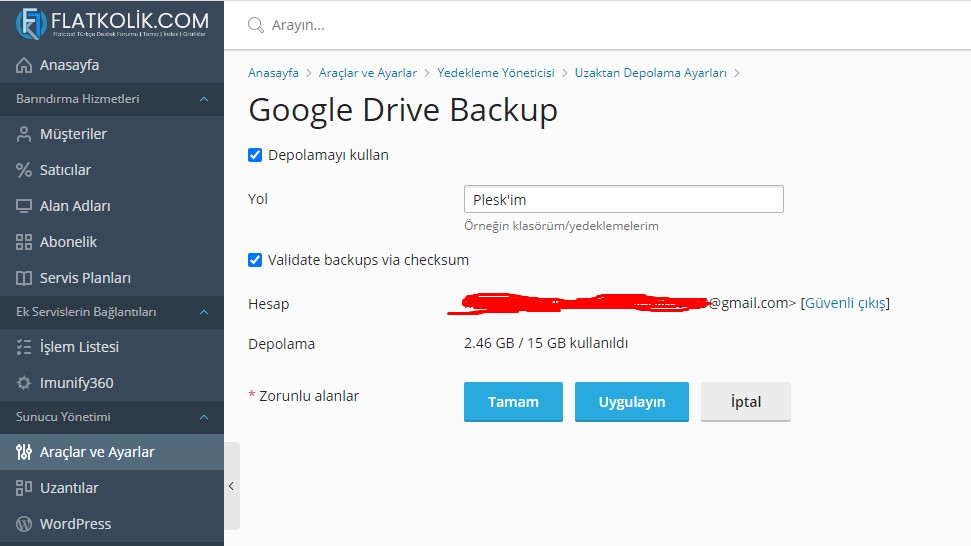Viewport: 971px width, 546px height.
Task: Click the Örneğin klasörüm/yedeklemelerim hint text
Action: pyautogui.click(x=561, y=226)
